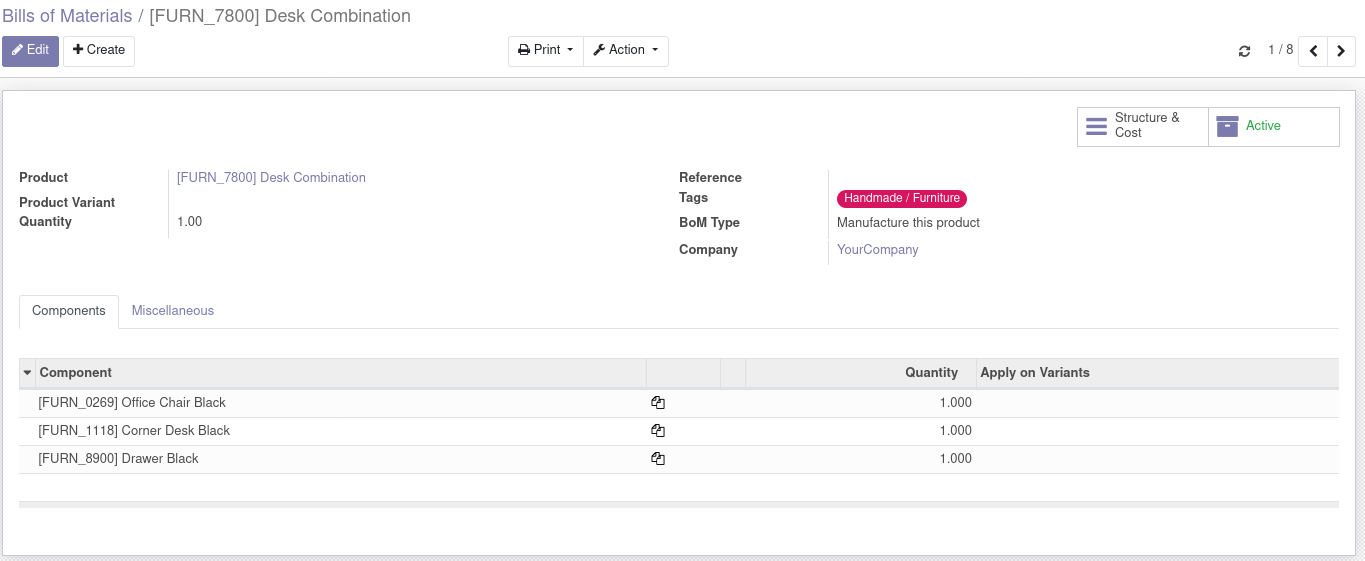Click the BoM quantity value 1.00
The image size is (1365, 561).
pos(189,222)
